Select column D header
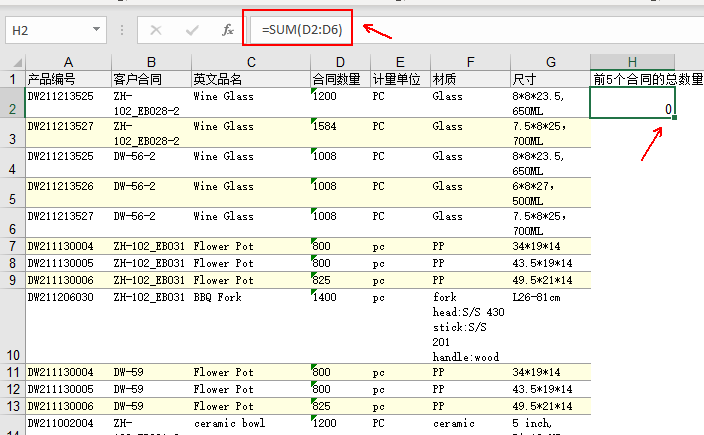The width and height of the screenshot is (704, 435). 340,62
